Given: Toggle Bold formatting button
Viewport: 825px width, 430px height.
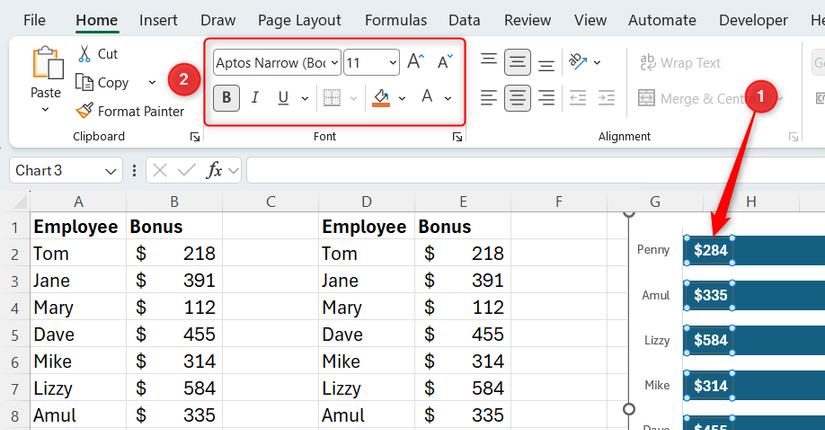Looking at the screenshot, I should point(226,98).
